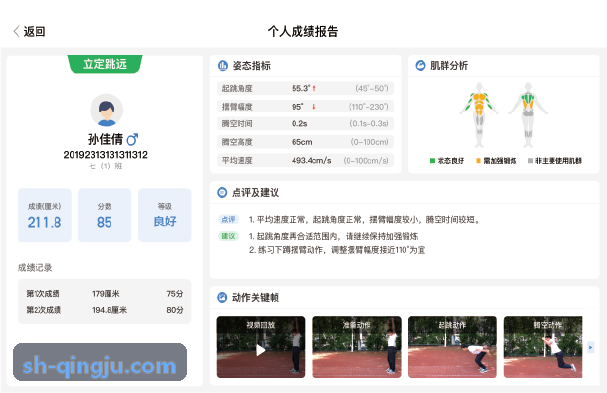
Task: Click the 摆臂幅度 indicator row
Action: click(305, 106)
